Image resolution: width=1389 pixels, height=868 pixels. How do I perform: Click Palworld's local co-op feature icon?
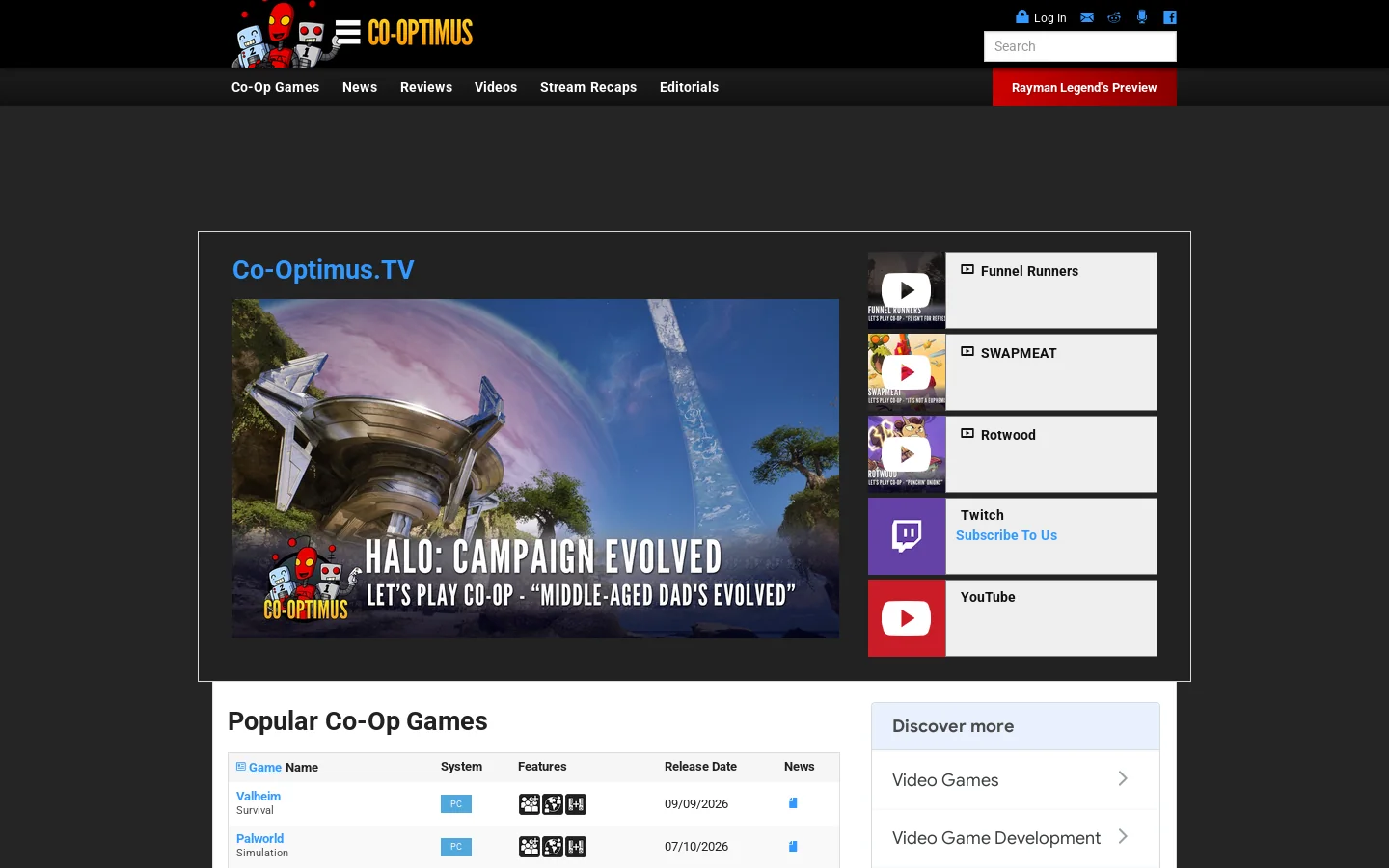(530, 847)
